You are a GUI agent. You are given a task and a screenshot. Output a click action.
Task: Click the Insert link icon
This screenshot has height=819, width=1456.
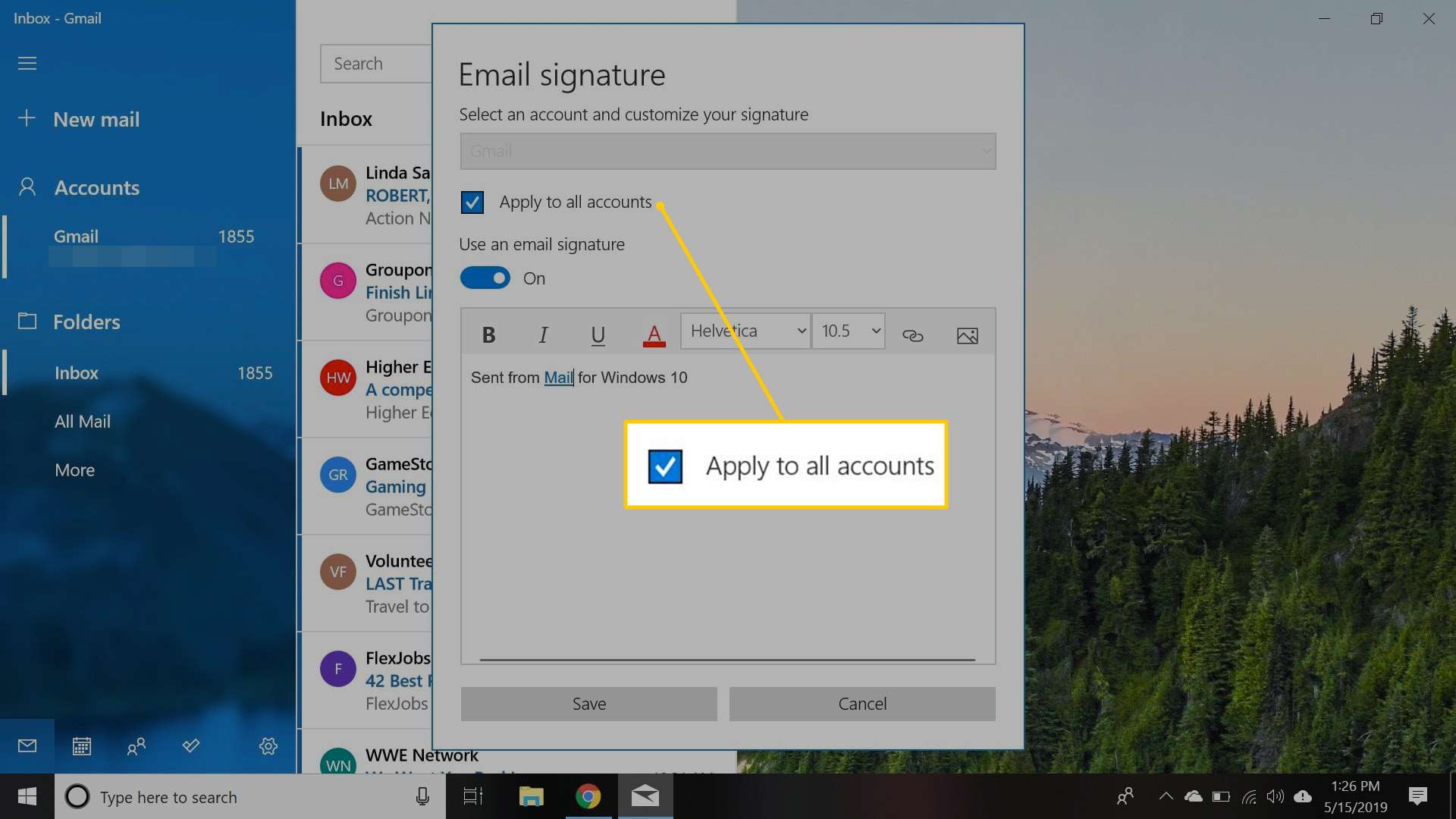pyautogui.click(x=912, y=333)
